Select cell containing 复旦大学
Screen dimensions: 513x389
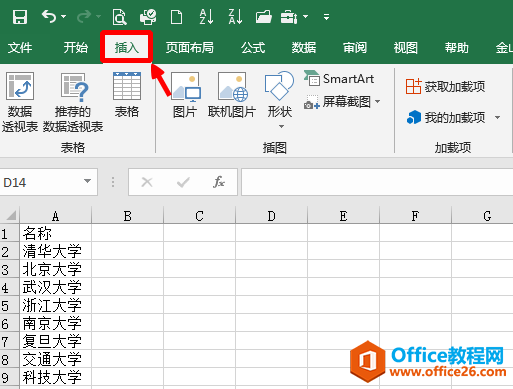pyautogui.click(x=56, y=341)
